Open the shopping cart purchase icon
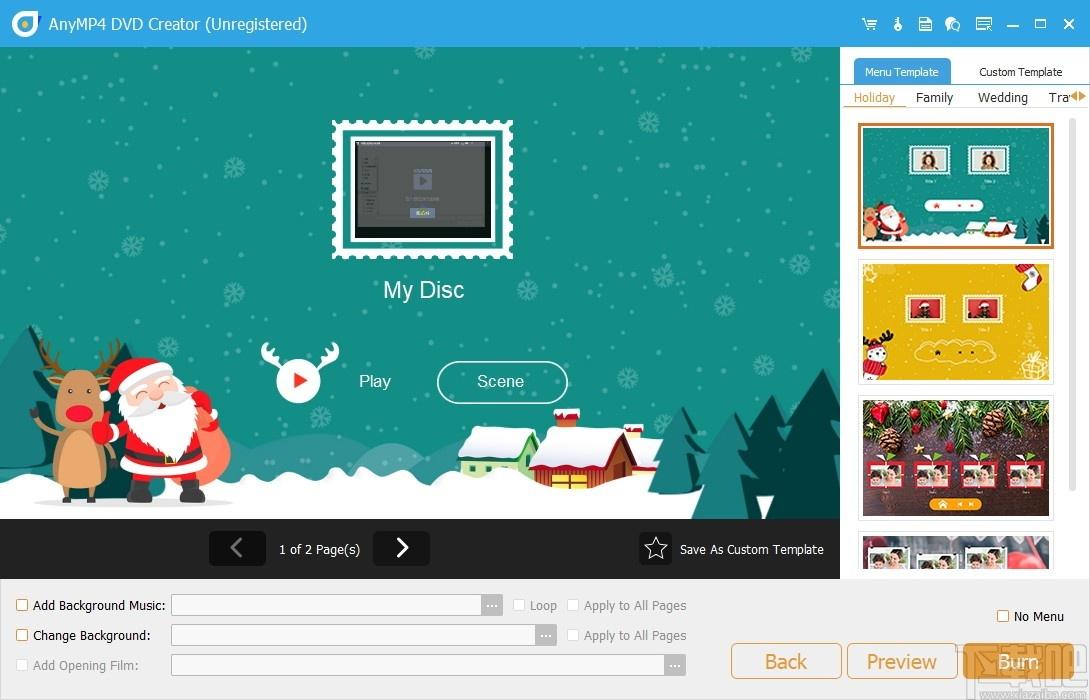 pos(869,24)
